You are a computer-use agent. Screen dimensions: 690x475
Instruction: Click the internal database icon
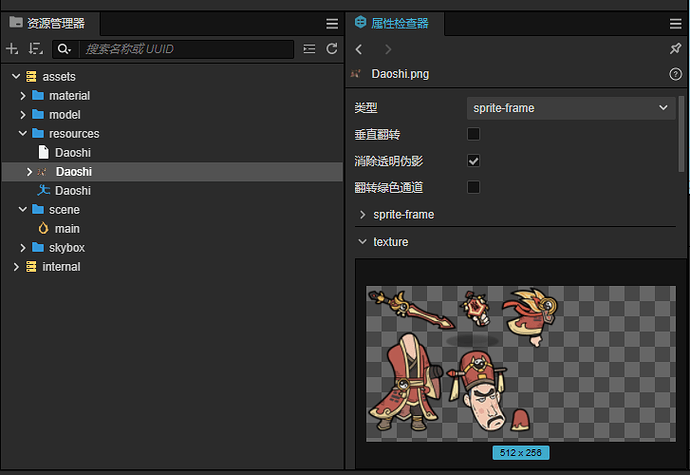31,267
